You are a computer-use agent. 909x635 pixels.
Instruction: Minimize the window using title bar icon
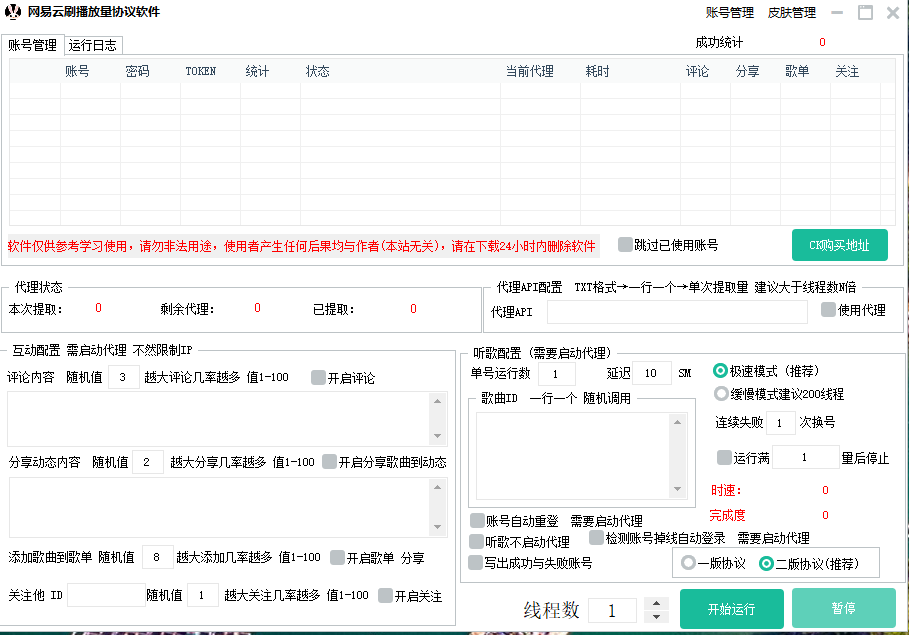tap(837, 14)
